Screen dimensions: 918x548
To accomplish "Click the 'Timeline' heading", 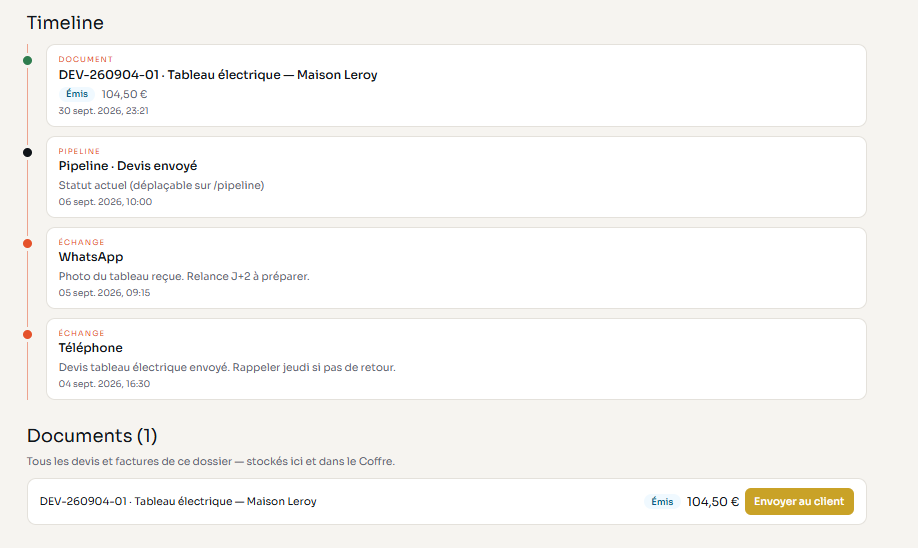I will coord(65,23).
